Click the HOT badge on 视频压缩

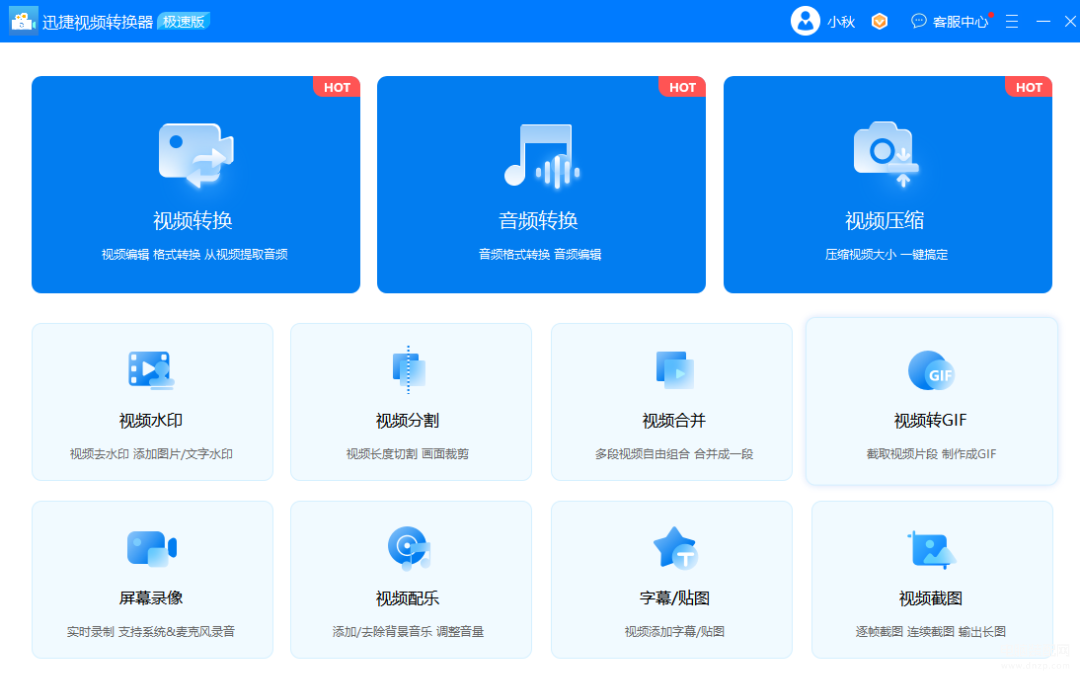pos(1028,87)
